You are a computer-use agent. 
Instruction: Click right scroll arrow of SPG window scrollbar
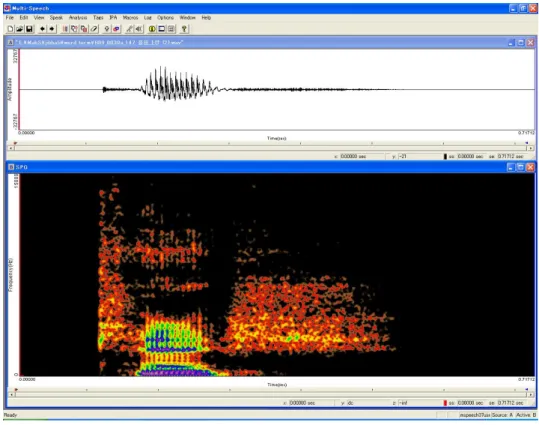531,395
